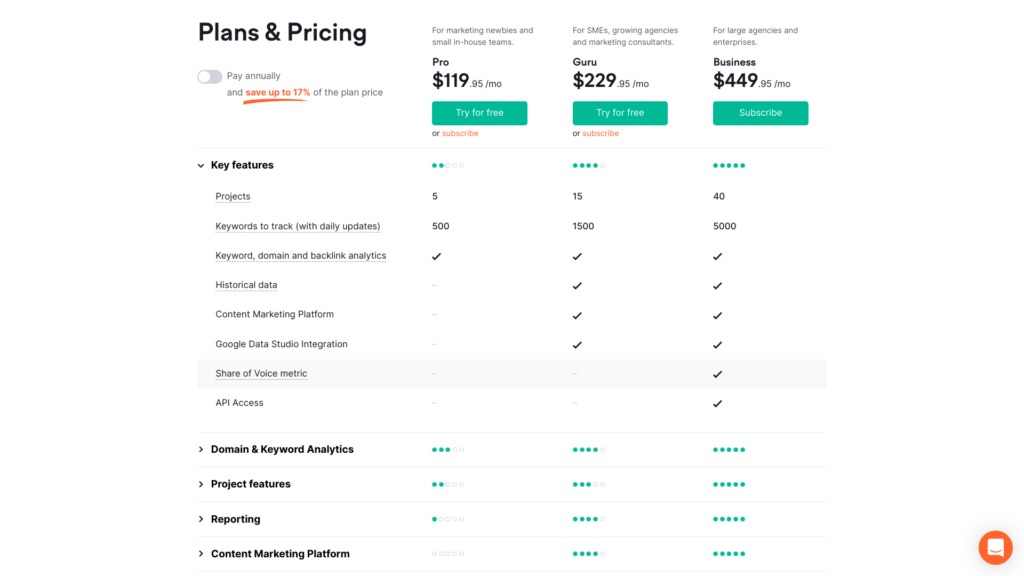This screenshot has height=576, width=1024.
Task: Click the Business plan Subscribe button
Action: pos(760,113)
